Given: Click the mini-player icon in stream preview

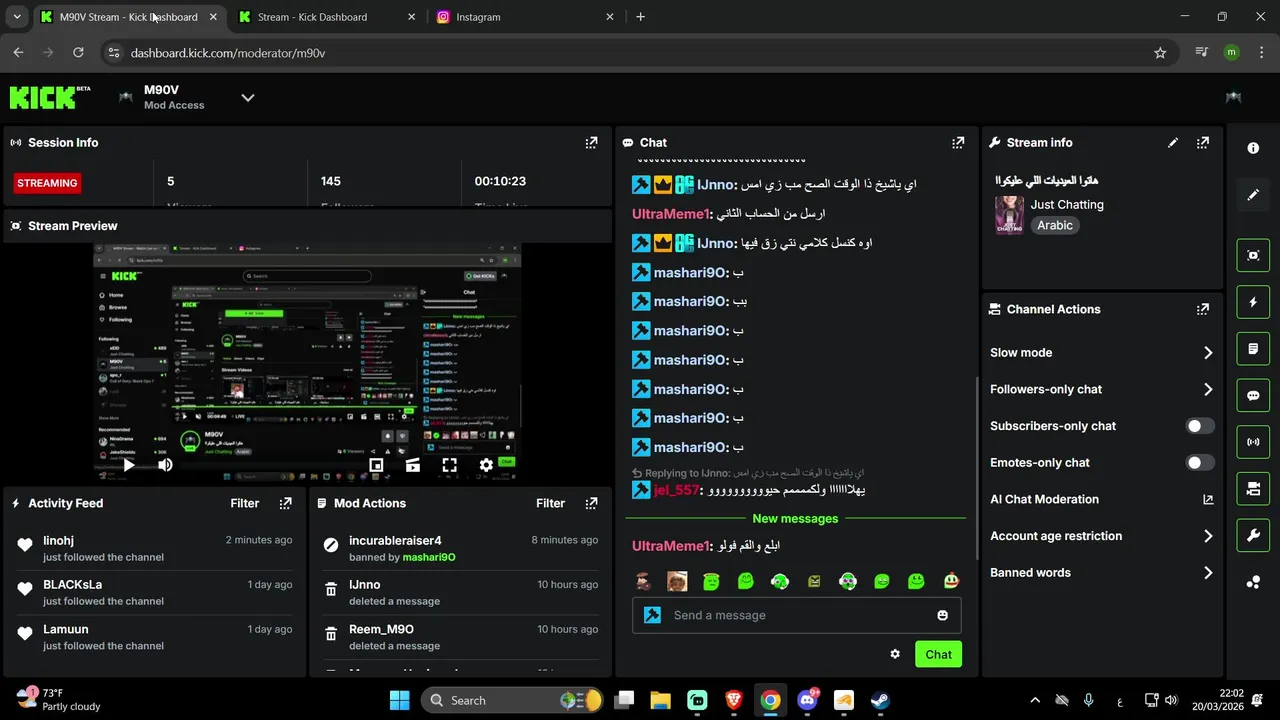Looking at the screenshot, I should click(x=376, y=465).
